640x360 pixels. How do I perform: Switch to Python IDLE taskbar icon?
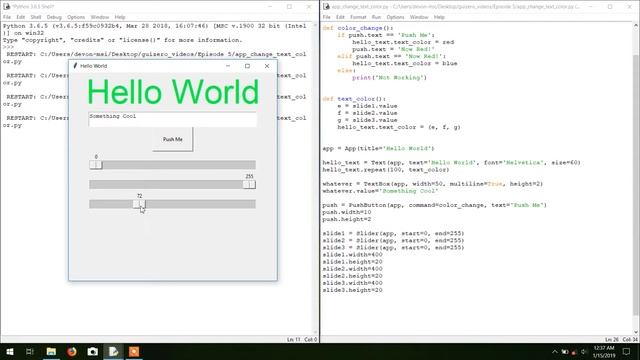tap(113, 351)
